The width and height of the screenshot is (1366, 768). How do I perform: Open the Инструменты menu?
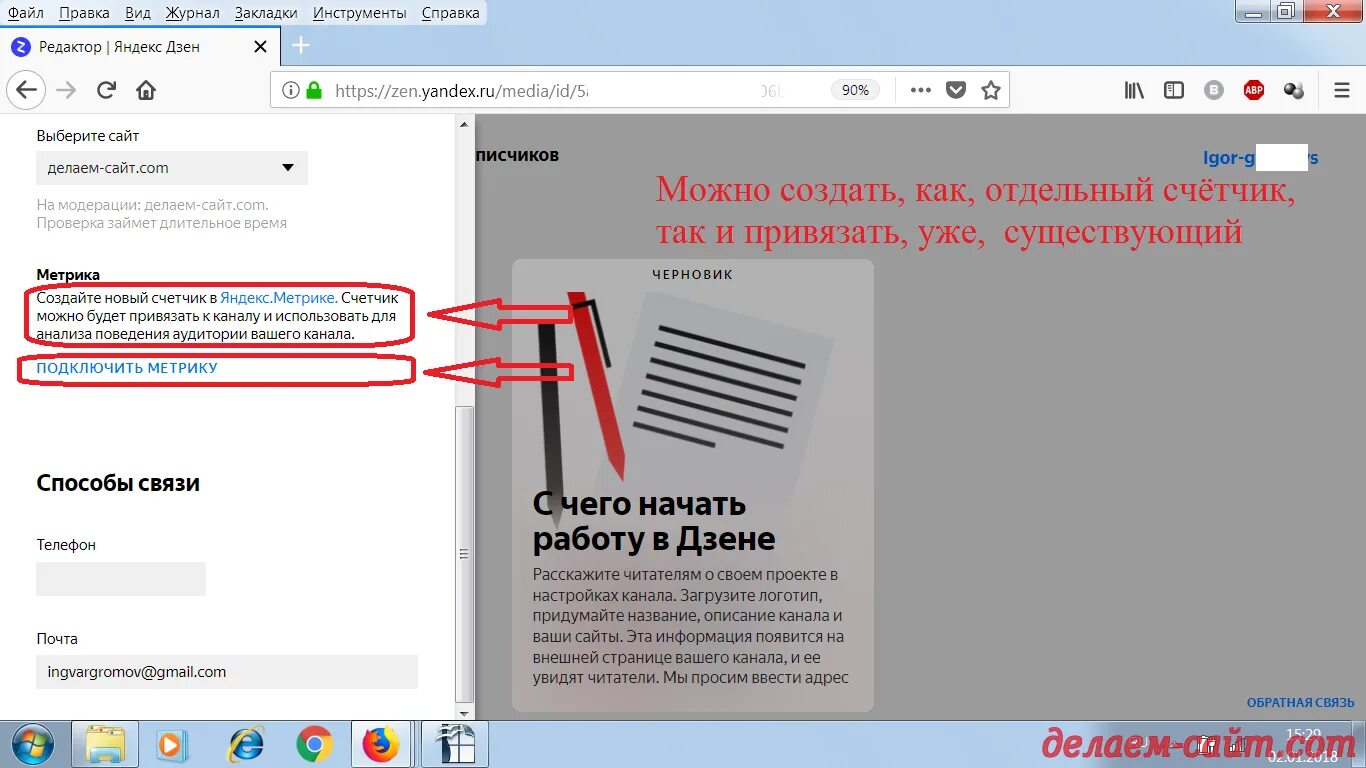tap(360, 13)
